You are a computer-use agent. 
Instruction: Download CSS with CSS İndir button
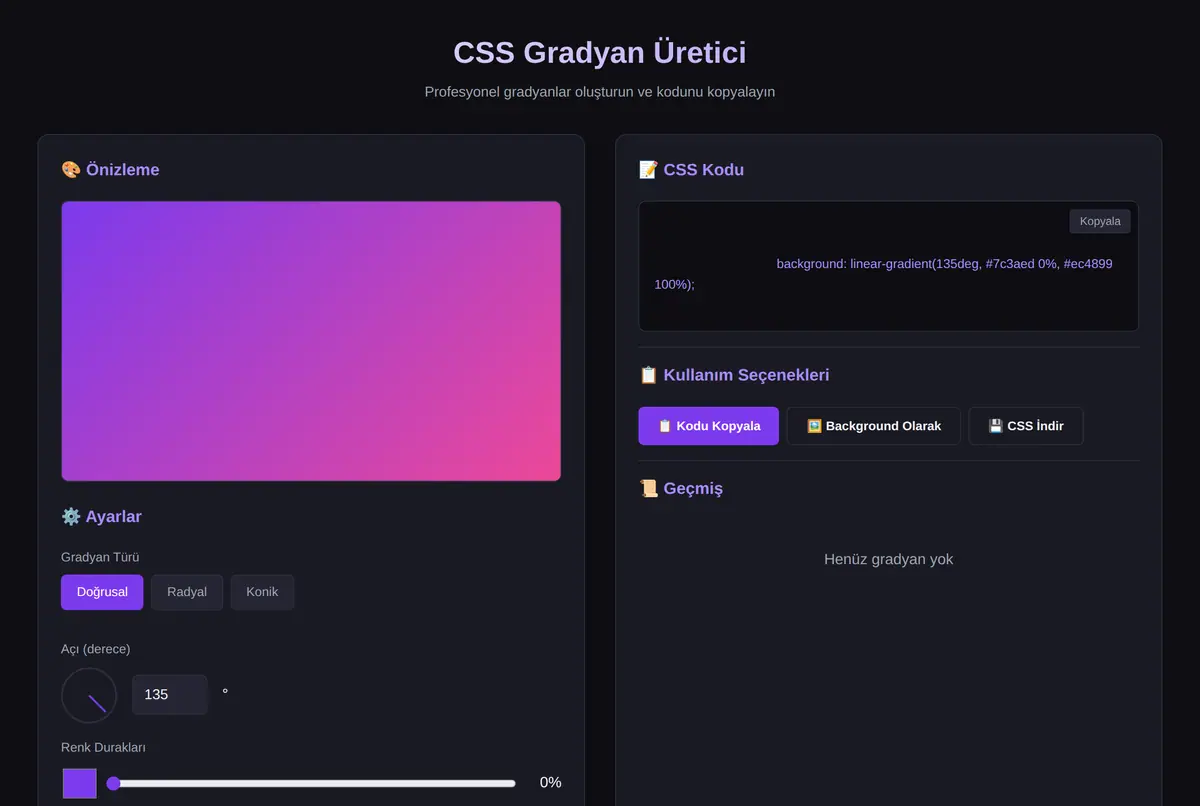point(1026,426)
